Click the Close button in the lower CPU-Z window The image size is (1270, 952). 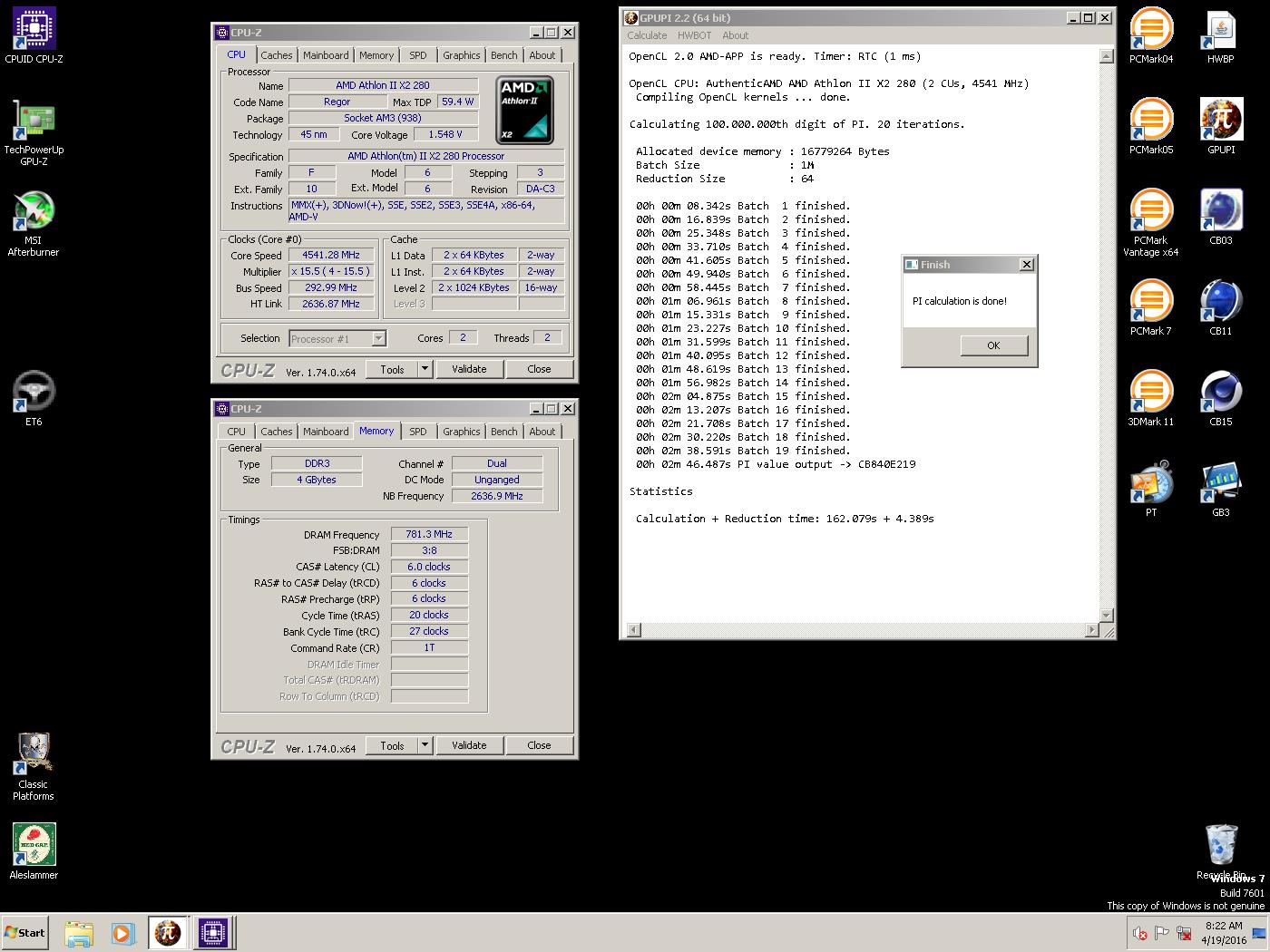tap(539, 745)
